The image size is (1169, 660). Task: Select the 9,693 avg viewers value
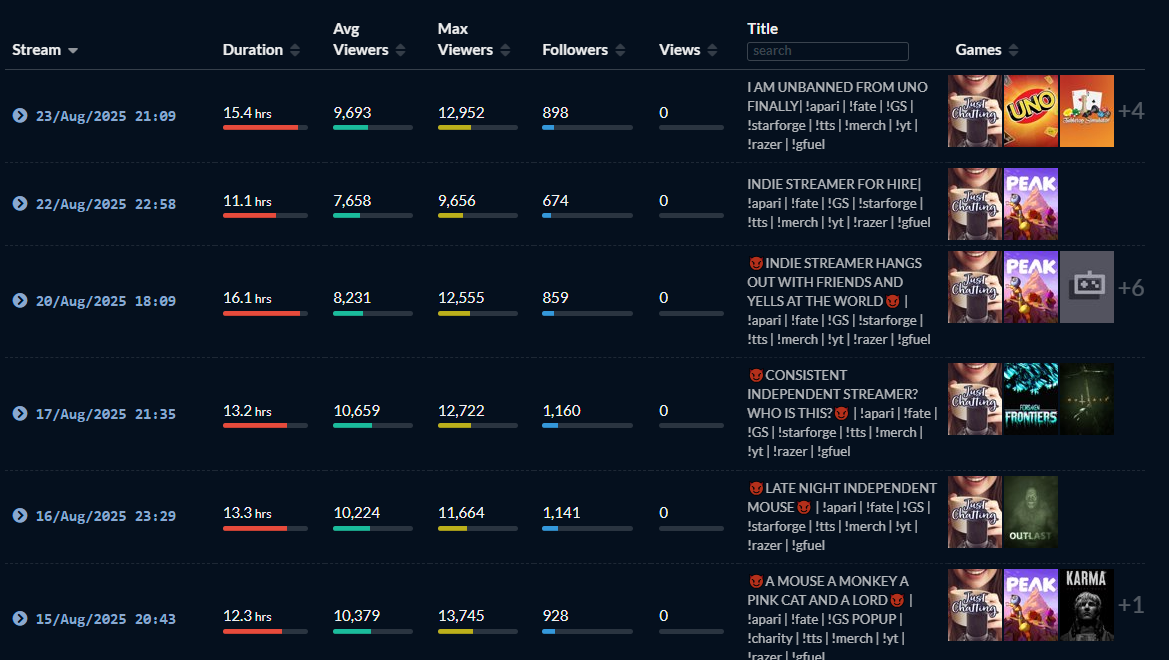(352, 113)
